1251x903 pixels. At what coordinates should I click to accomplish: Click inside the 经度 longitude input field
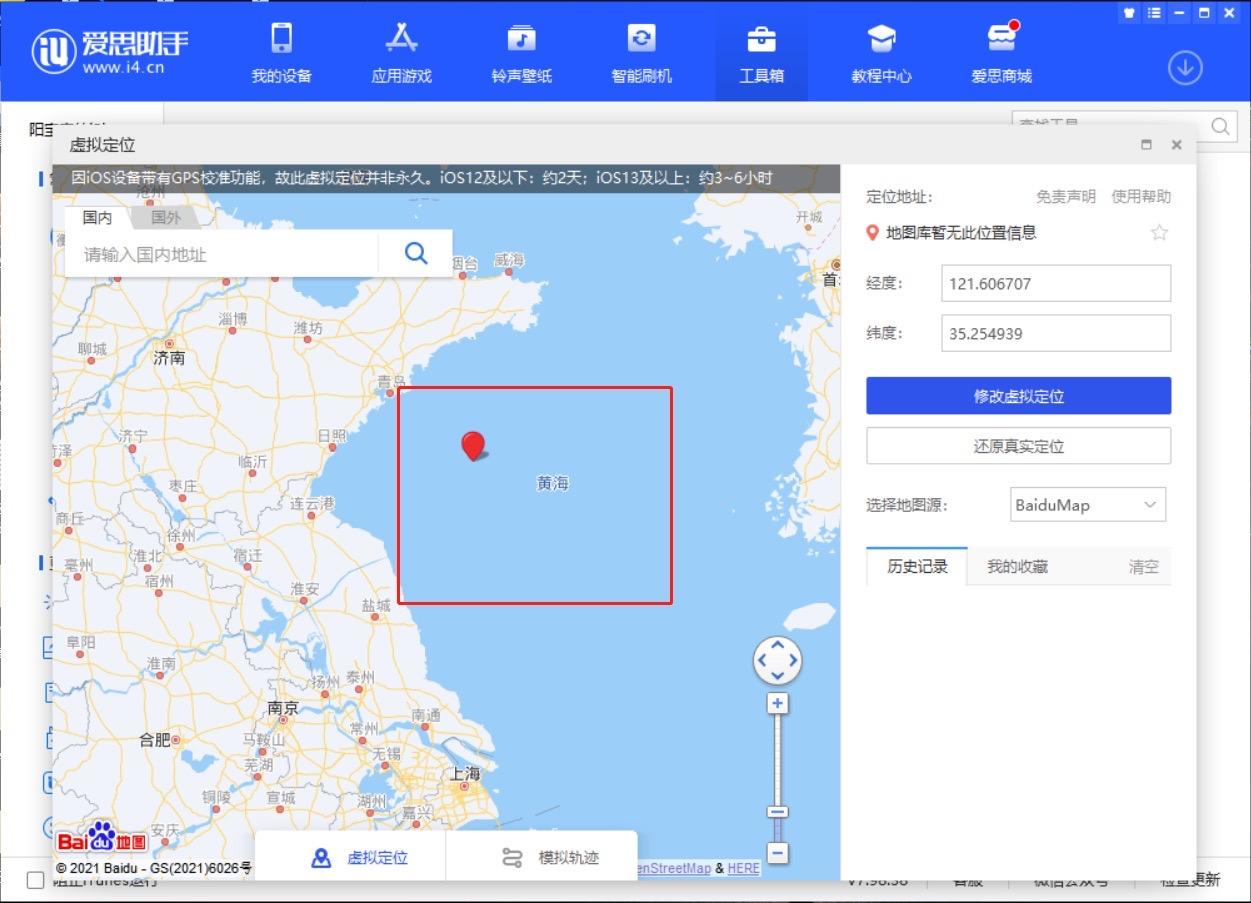pos(1055,284)
